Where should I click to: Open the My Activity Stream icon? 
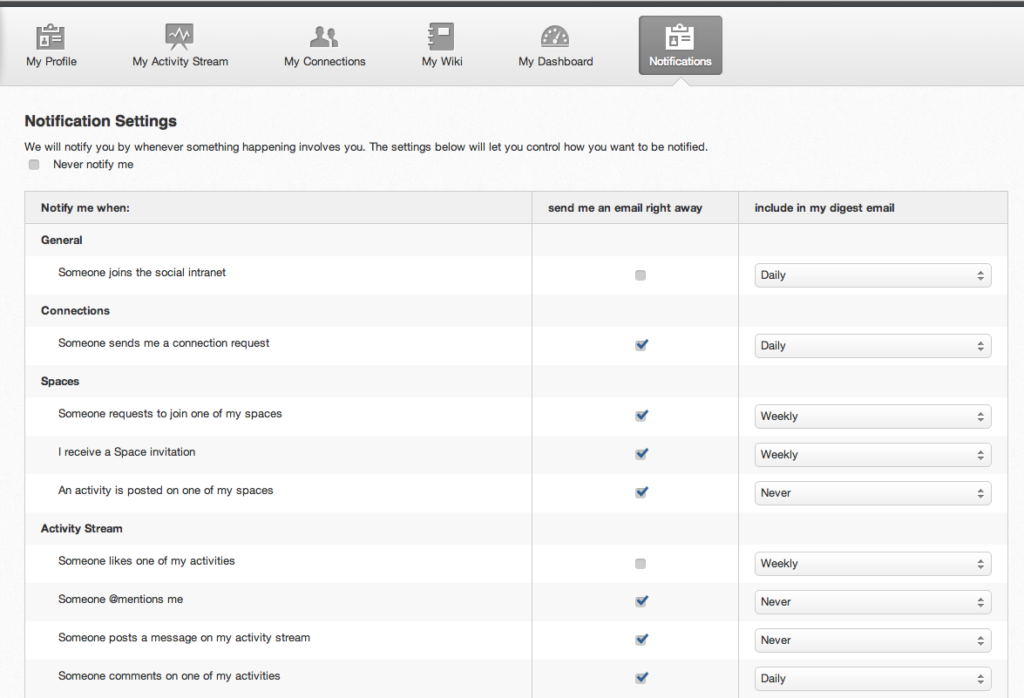pyautogui.click(x=180, y=37)
